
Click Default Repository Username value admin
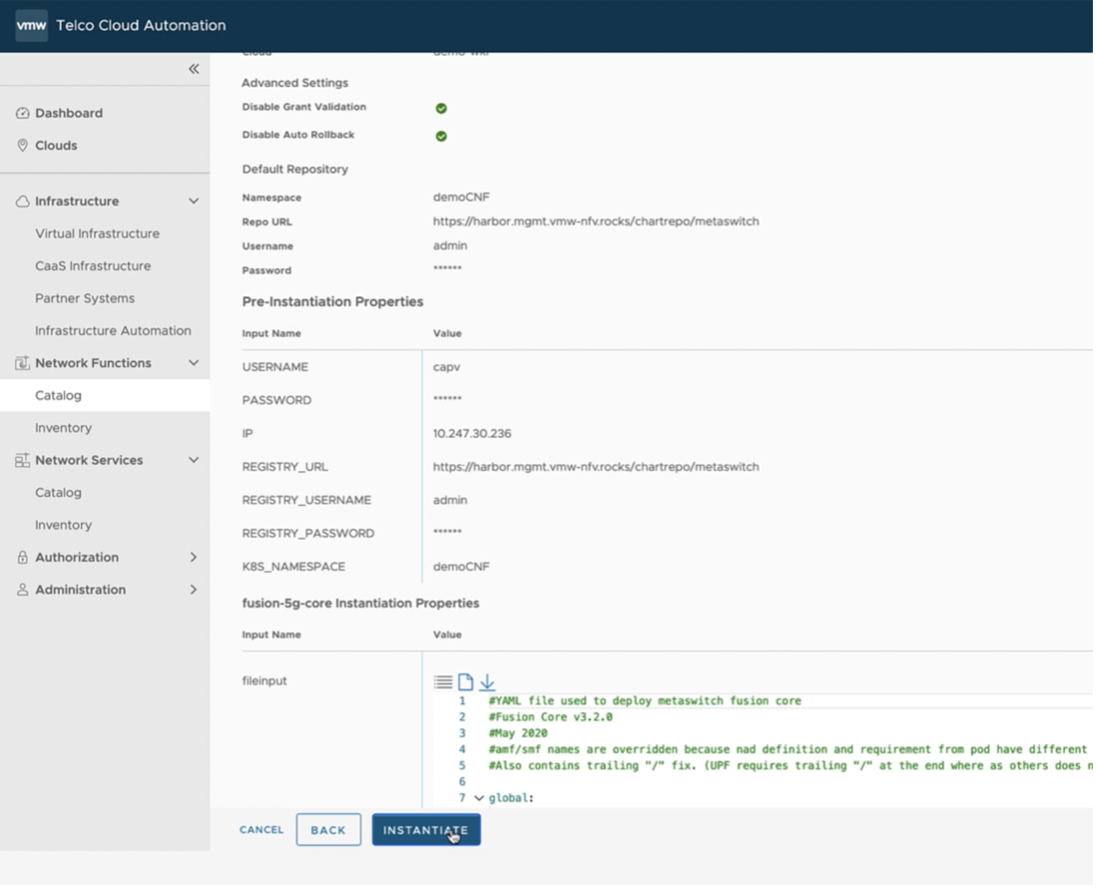449,245
